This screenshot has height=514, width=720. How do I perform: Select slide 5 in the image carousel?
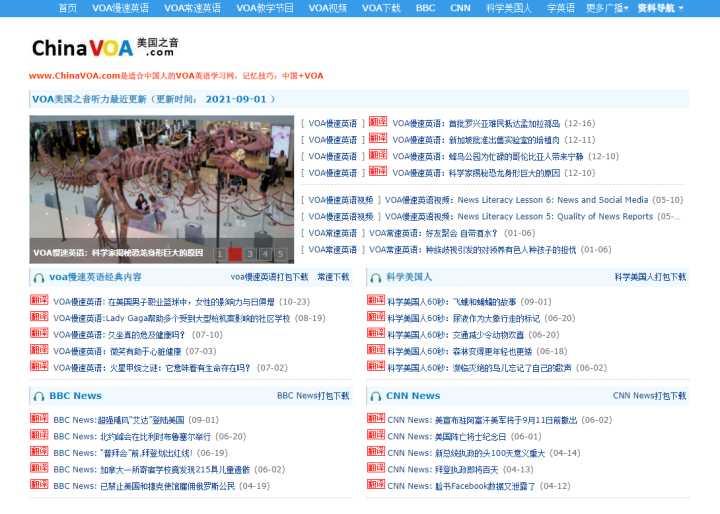[280, 254]
